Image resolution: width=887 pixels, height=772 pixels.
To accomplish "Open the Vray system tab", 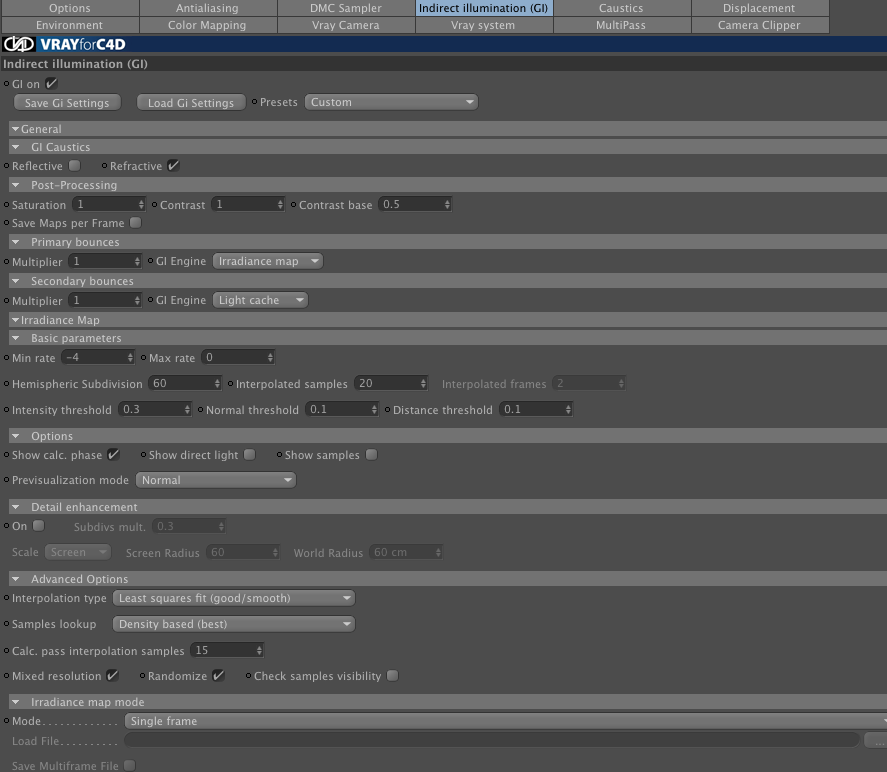I will pos(484,25).
